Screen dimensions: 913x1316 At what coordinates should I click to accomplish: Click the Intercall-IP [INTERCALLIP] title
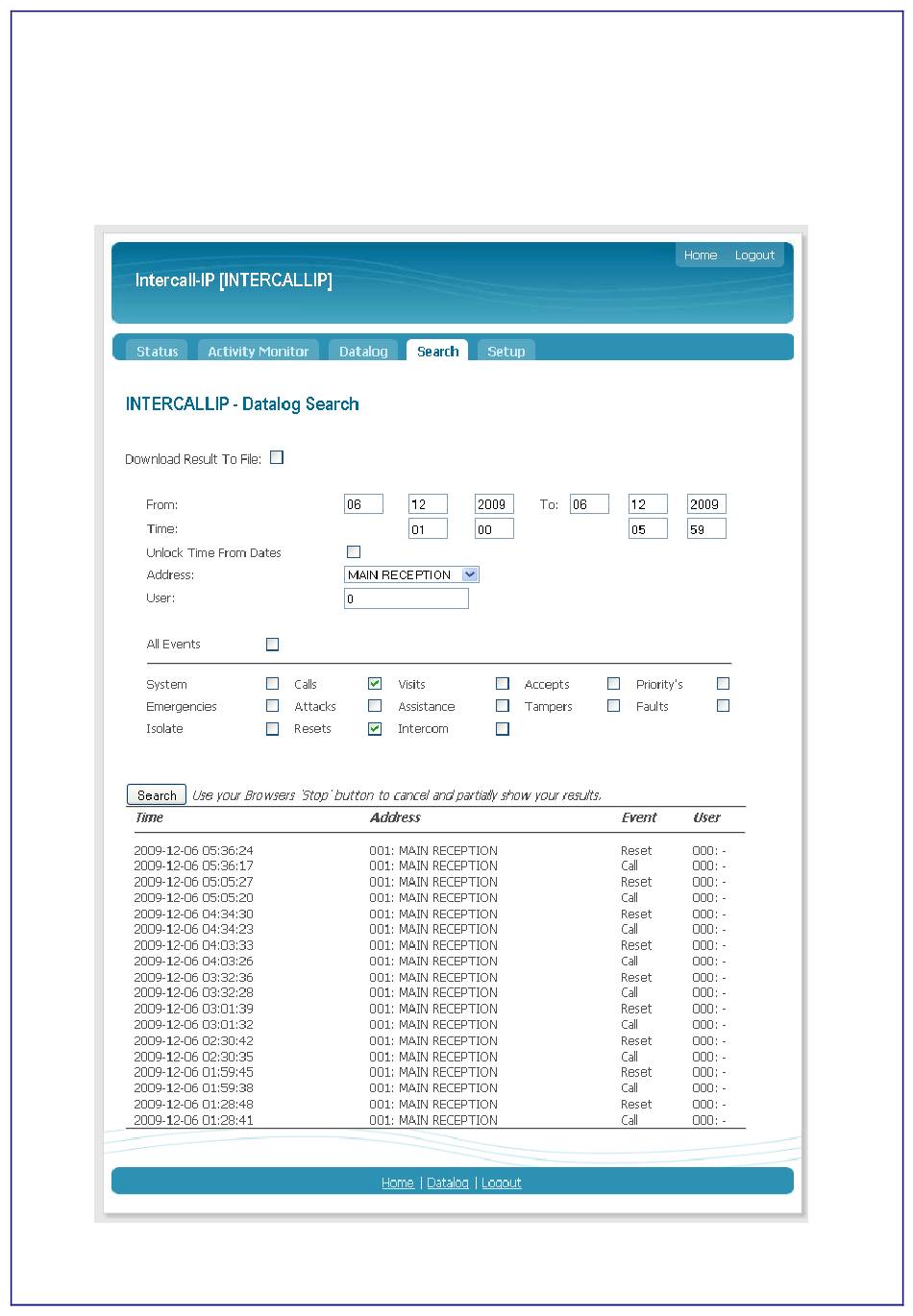pos(234,281)
